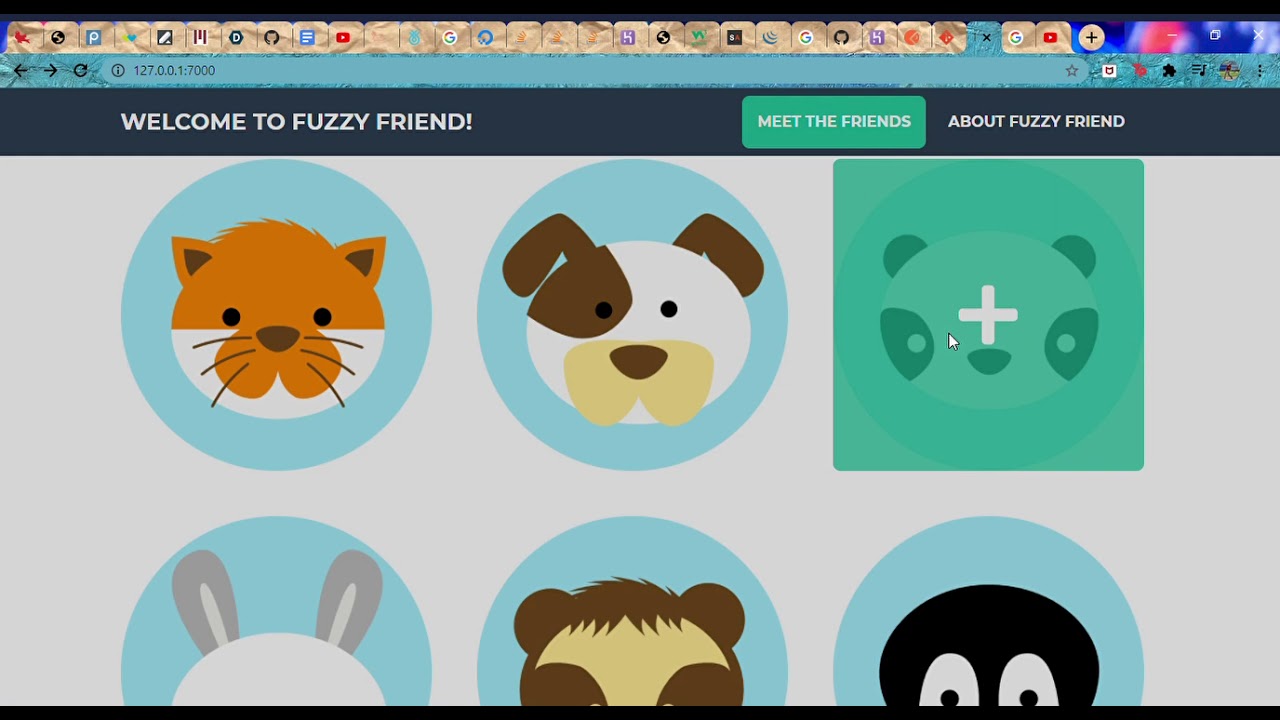Reload the page with the refresh icon
Image resolution: width=1280 pixels, height=720 pixels.
point(81,71)
